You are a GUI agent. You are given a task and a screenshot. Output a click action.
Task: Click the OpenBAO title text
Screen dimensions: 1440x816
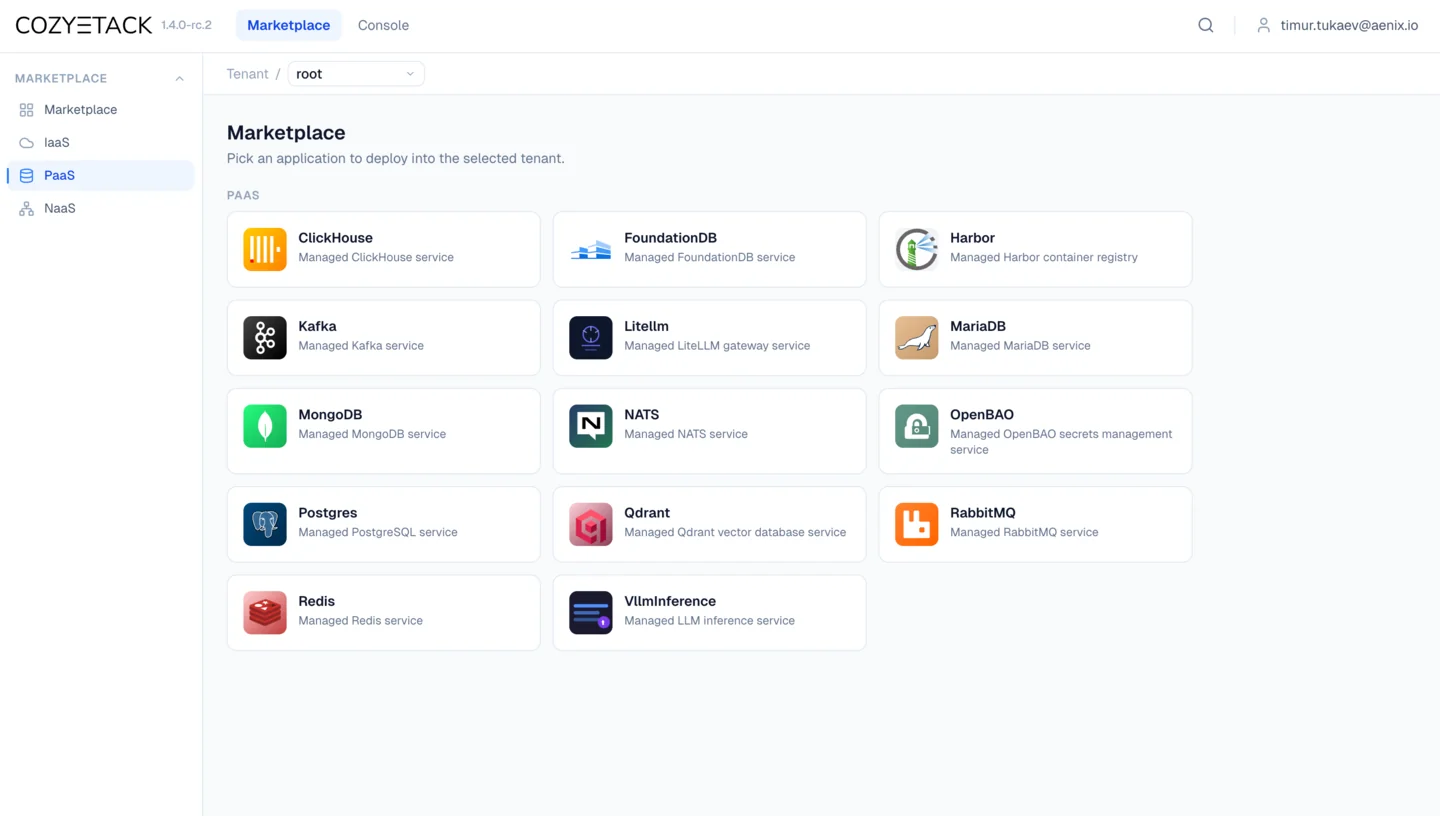(x=982, y=415)
